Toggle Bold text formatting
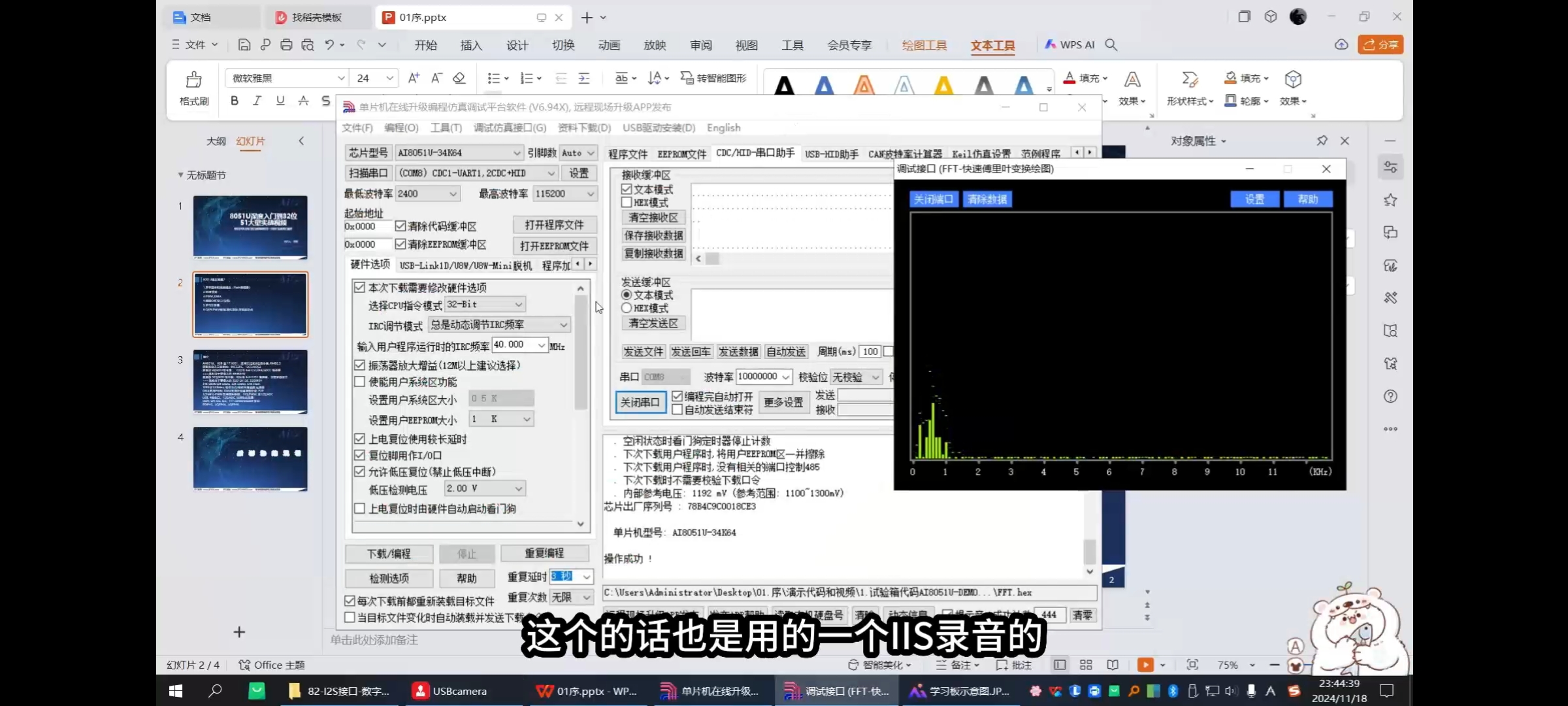The image size is (1568, 706). [235, 101]
